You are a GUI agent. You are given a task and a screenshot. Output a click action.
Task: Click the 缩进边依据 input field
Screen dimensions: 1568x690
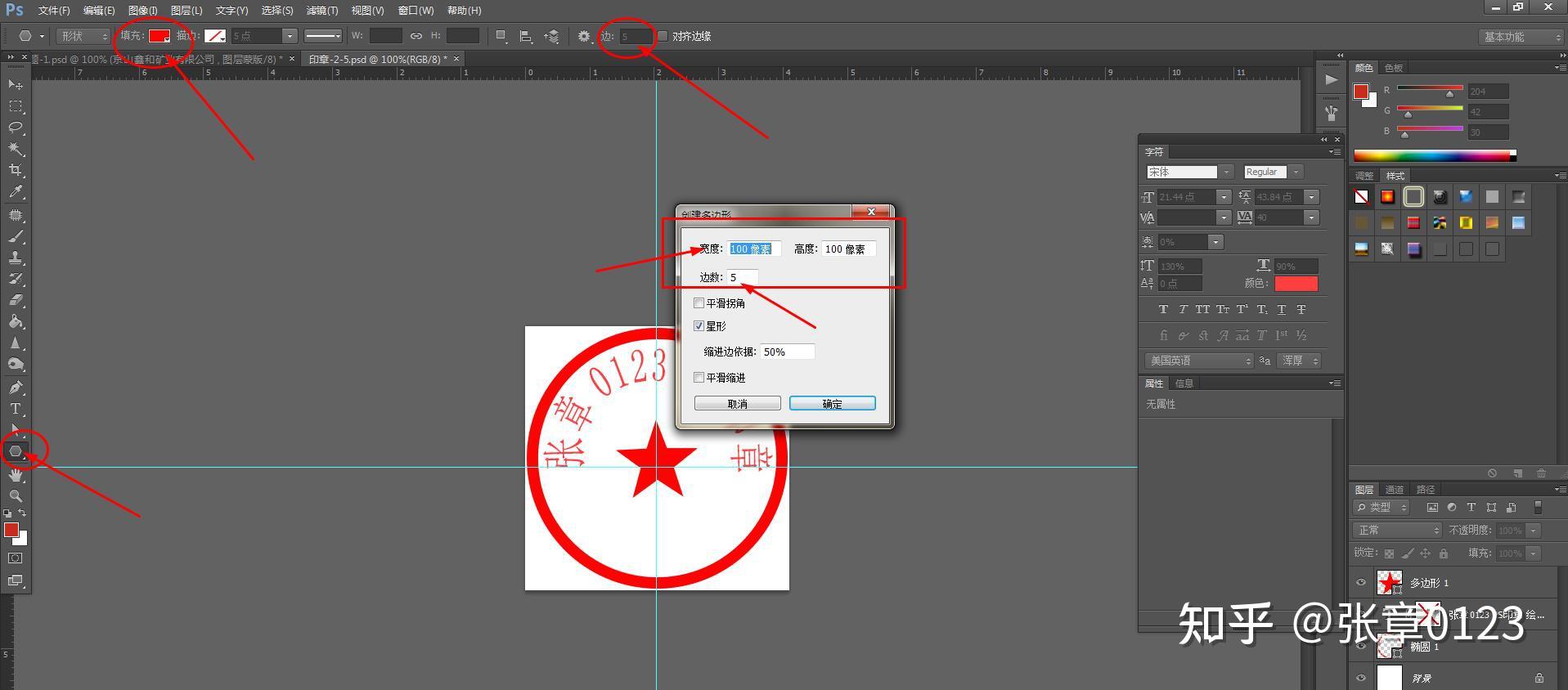pyautogui.click(x=788, y=352)
